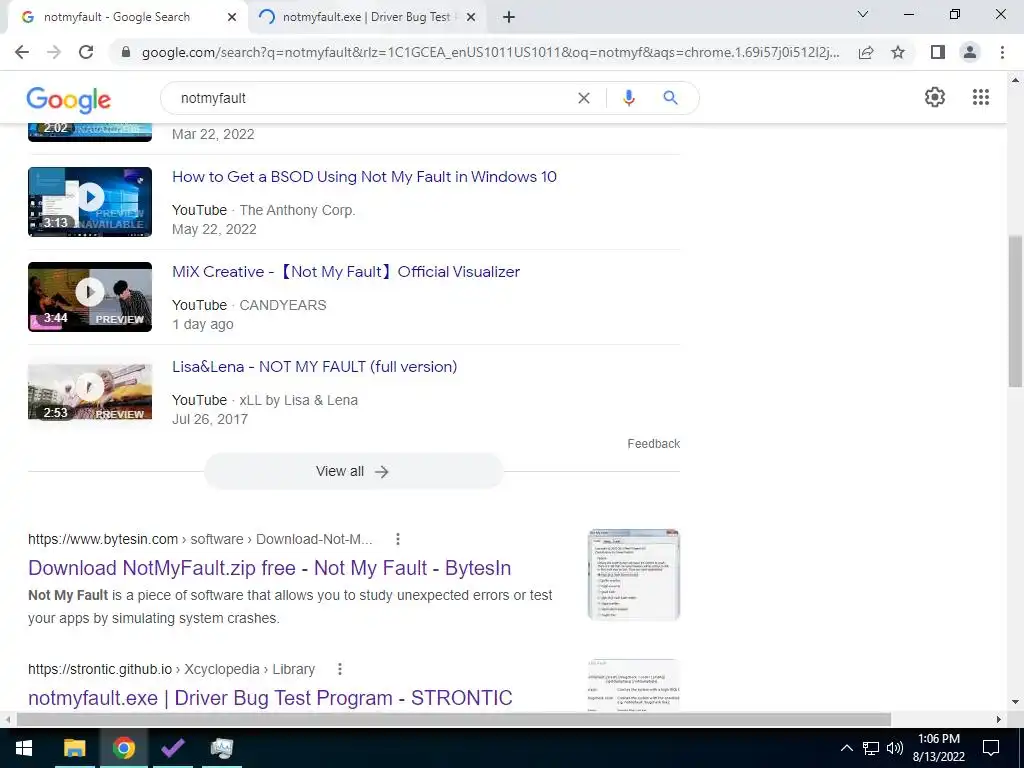Screen dimensions: 1024x768
Task: Click the horizontal scrollbar at page bottom
Action: coord(454,720)
